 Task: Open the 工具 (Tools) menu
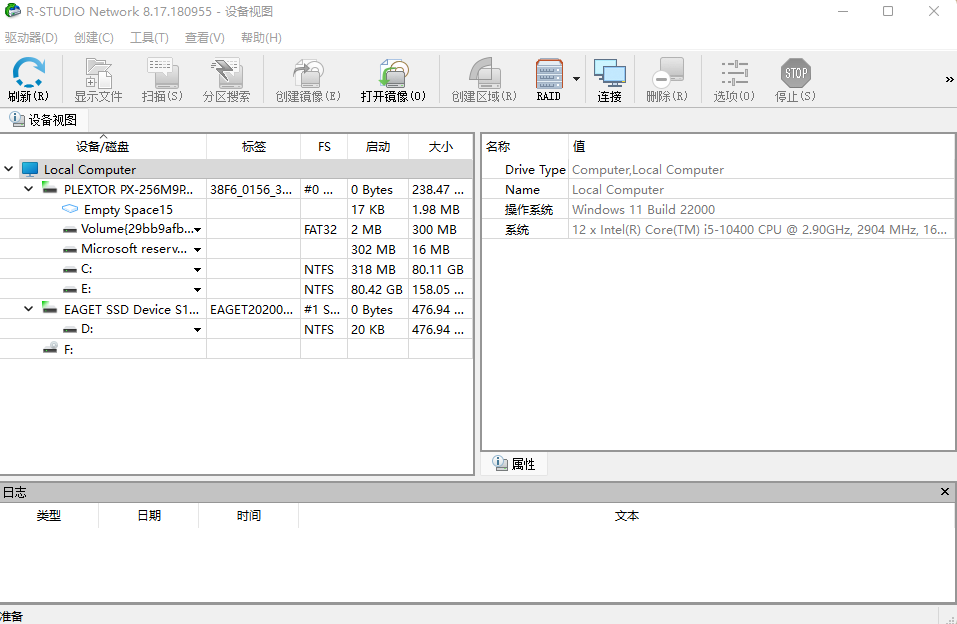(x=148, y=37)
